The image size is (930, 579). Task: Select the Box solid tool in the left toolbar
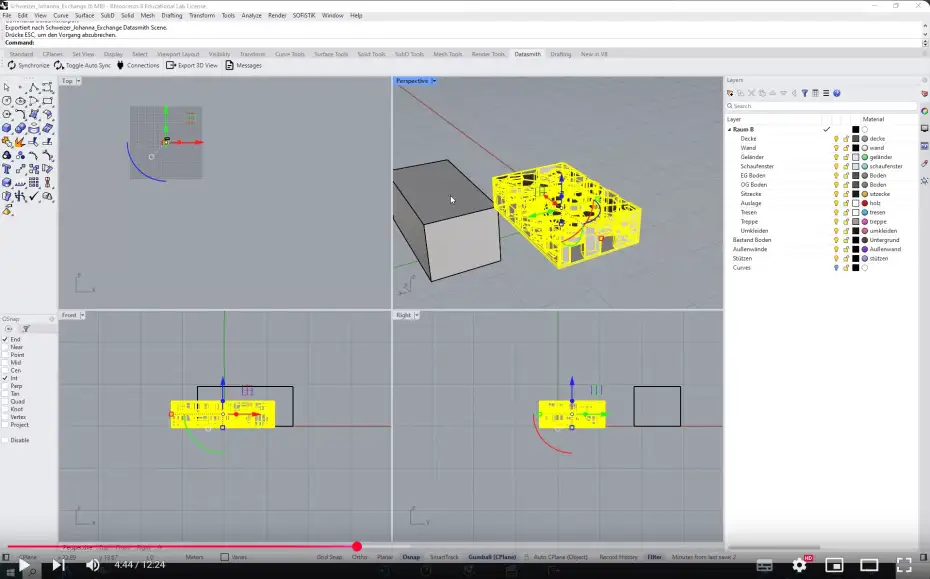tap(8, 128)
